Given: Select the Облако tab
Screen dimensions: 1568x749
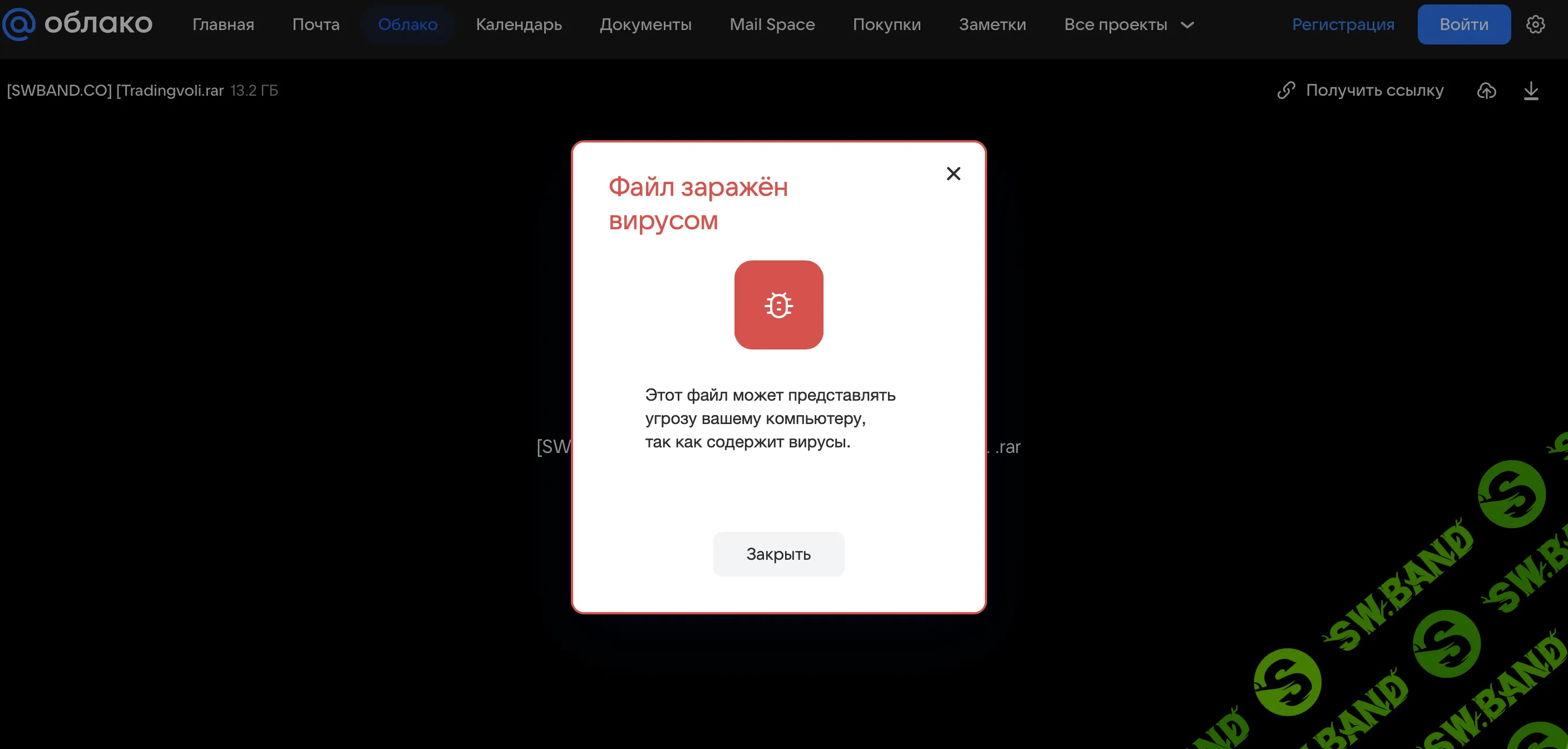Looking at the screenshot, I should pyautogui.click(x=408, y=24).
